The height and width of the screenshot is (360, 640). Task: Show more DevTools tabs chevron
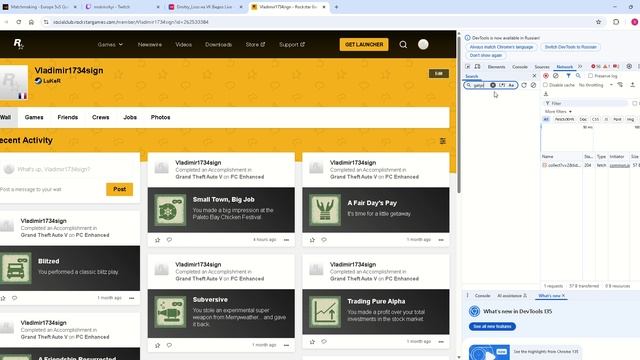580,67
